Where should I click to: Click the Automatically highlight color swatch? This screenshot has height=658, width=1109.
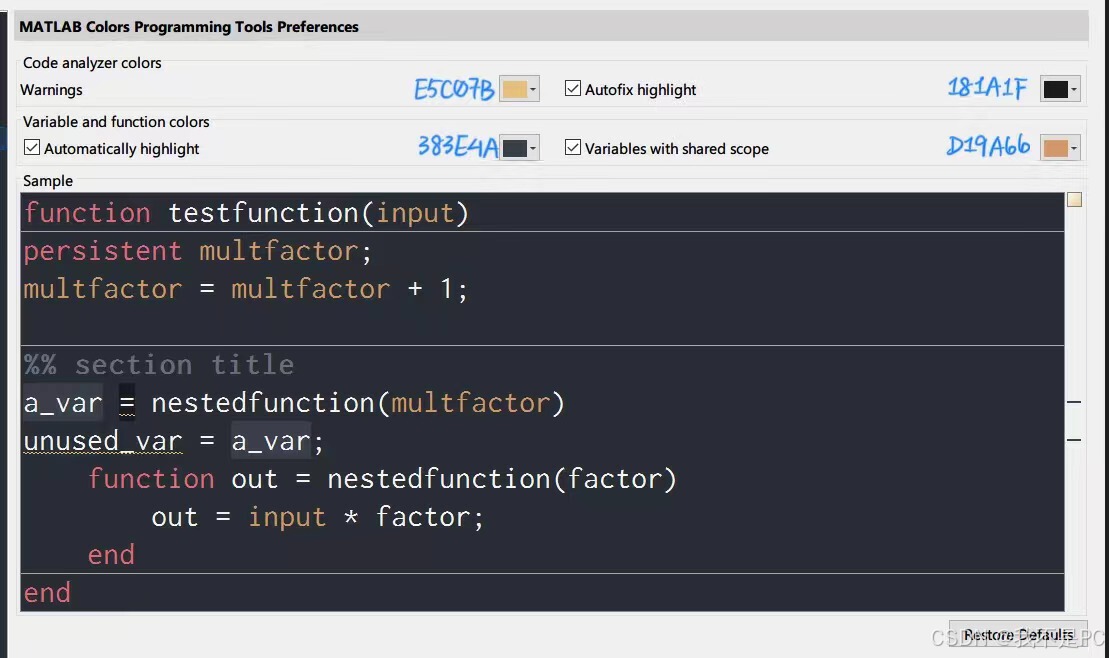[514, 148]
